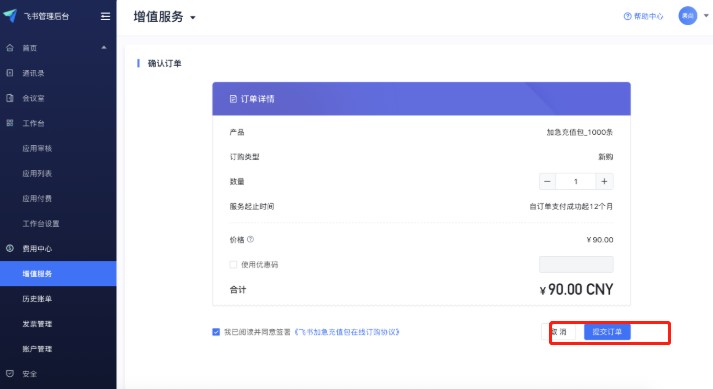
Task: Open 费用中心 in the sidebar
Action: pos(37,248)
